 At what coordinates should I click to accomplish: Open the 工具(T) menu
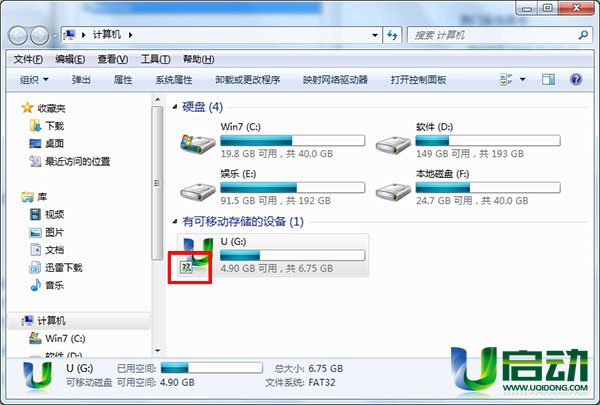click(x=155, y=59)
